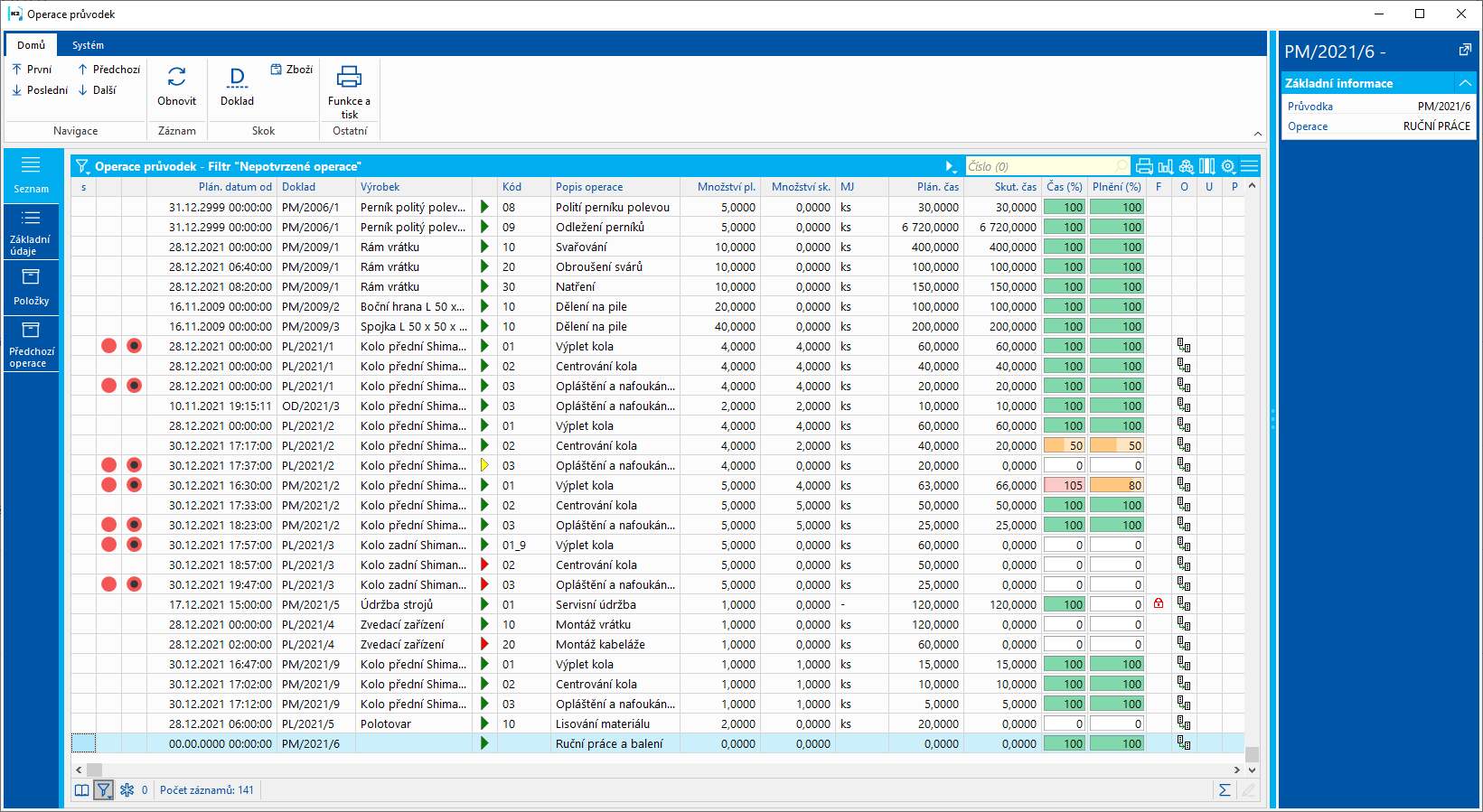Open the book icon in status bar
The width and height of the screenshot is (1483, 812).
81,790
